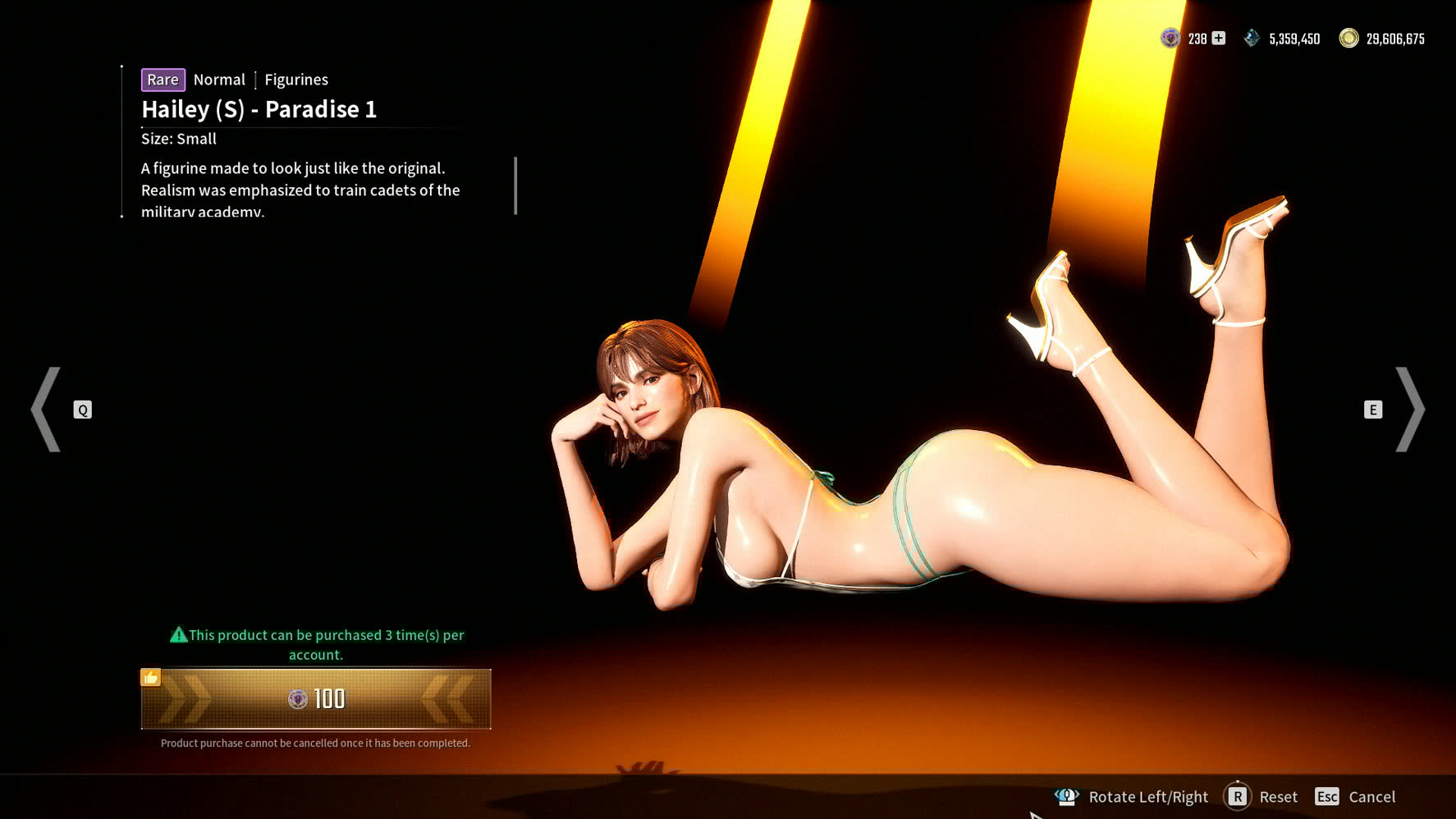Click the Esc key Cancel icon
This screenshot has height=819, width=1456.
point(1327,797)
